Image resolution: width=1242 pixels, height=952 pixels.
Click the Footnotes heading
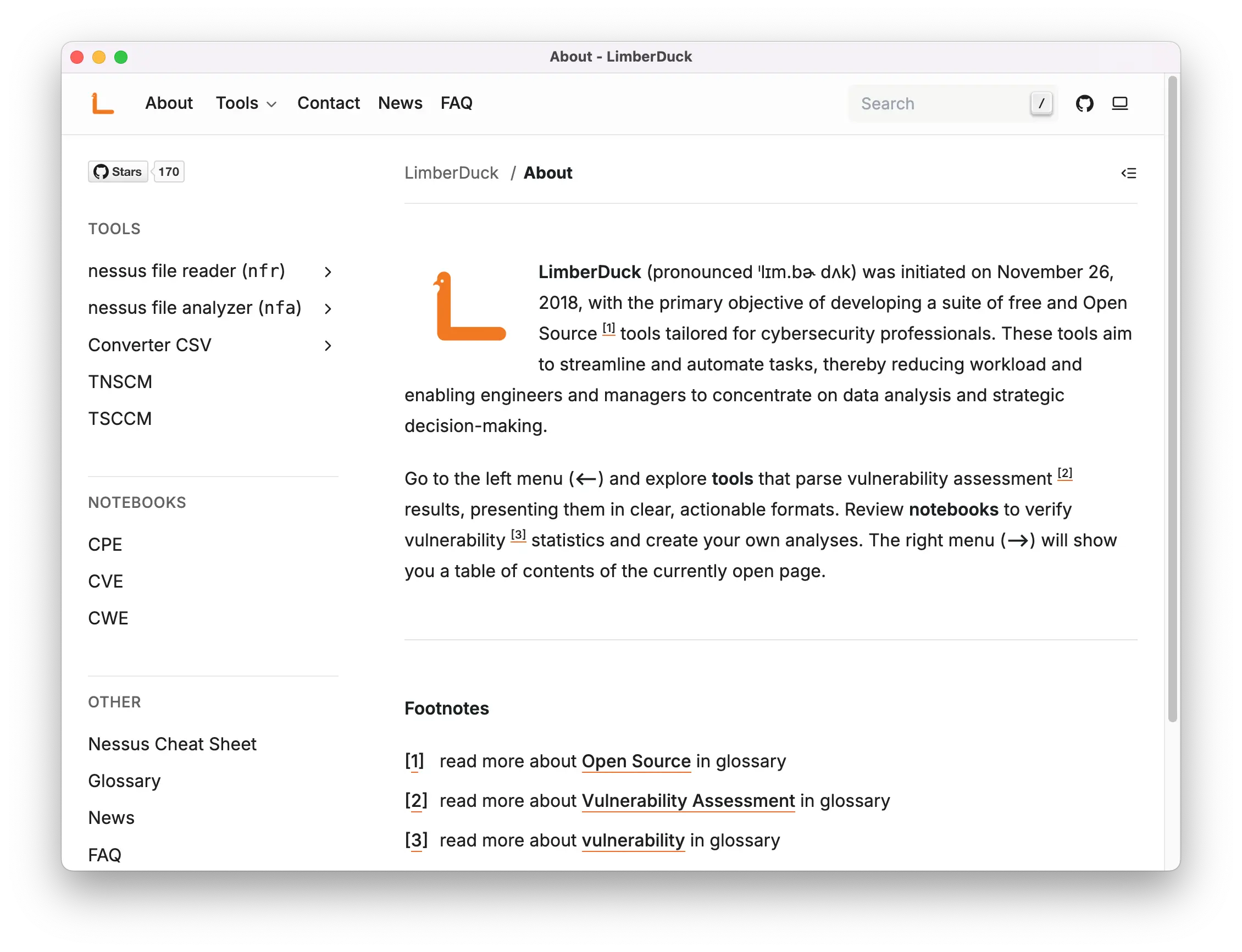446,709
